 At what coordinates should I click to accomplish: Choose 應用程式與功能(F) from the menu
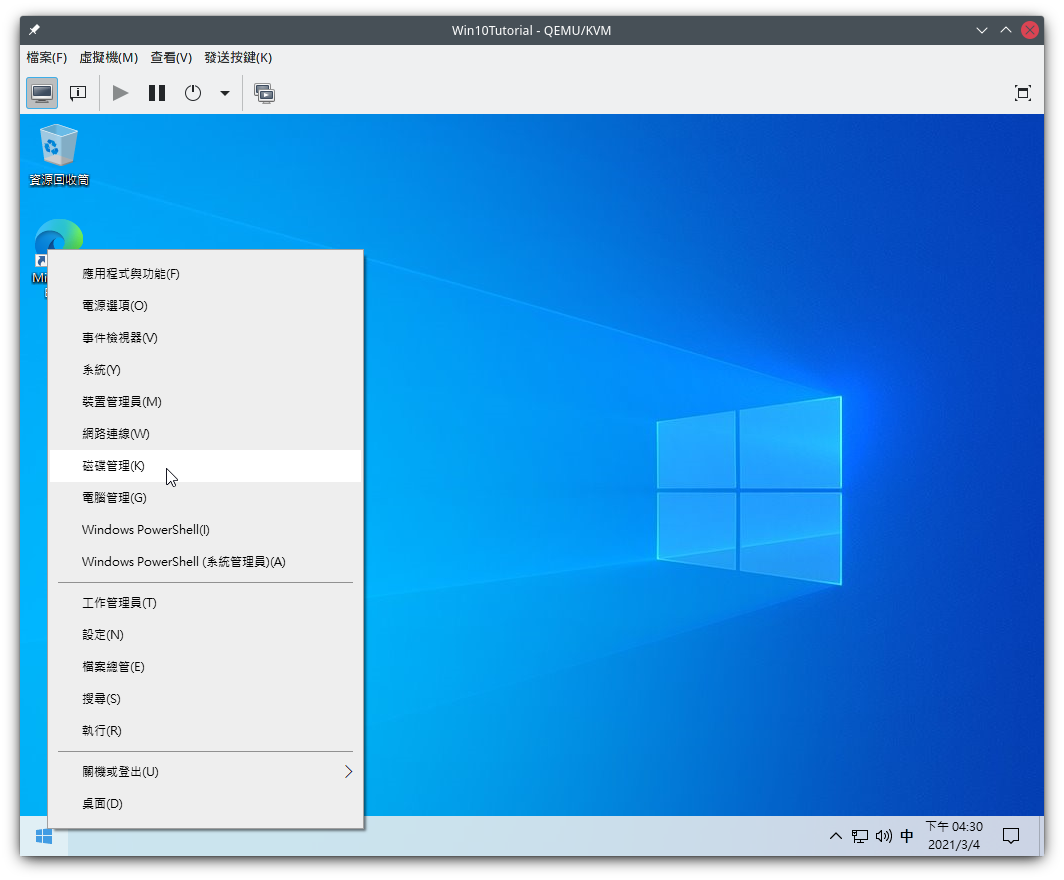(206, 273)
